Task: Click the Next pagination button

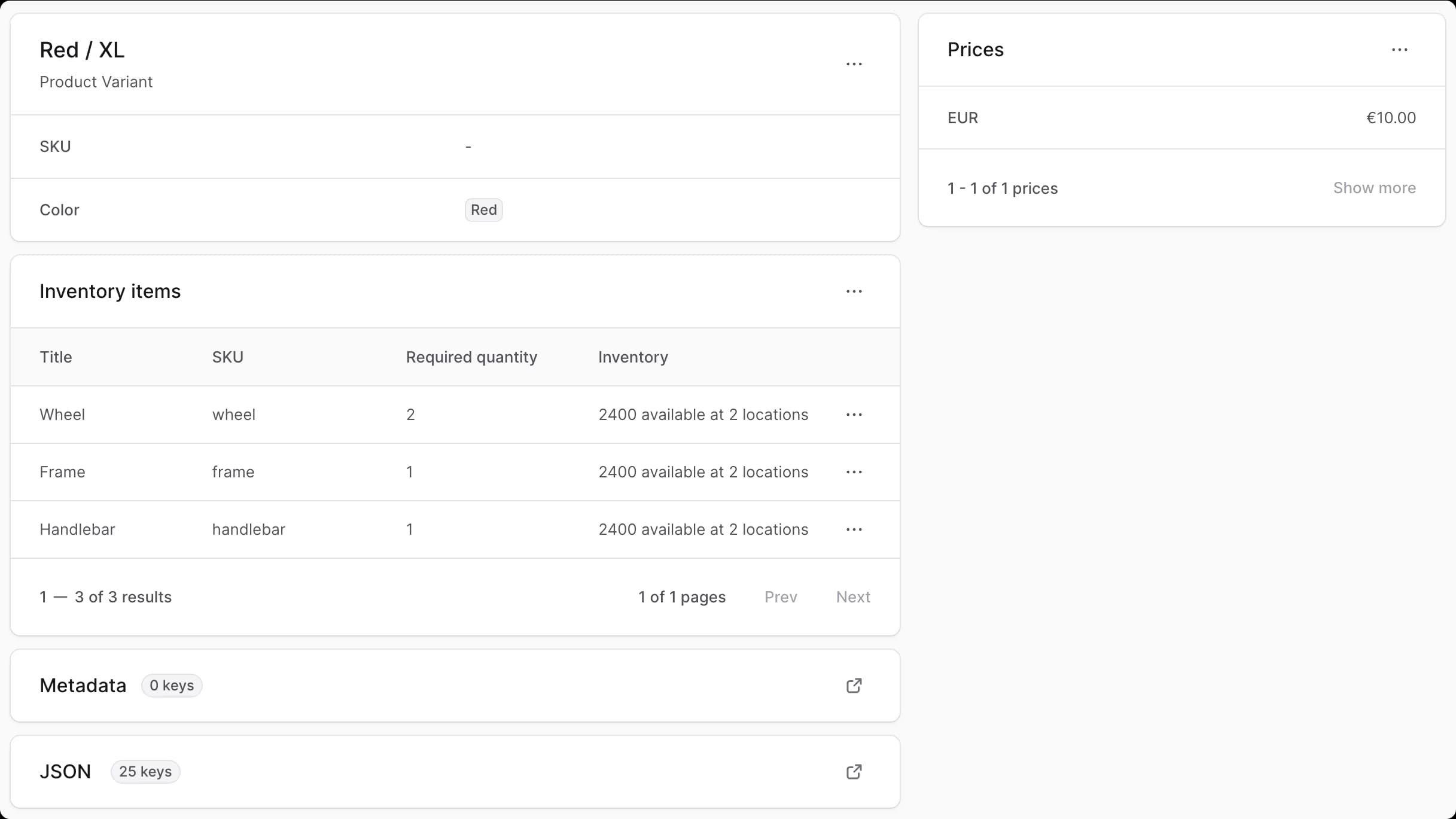Action: point(853,596)
